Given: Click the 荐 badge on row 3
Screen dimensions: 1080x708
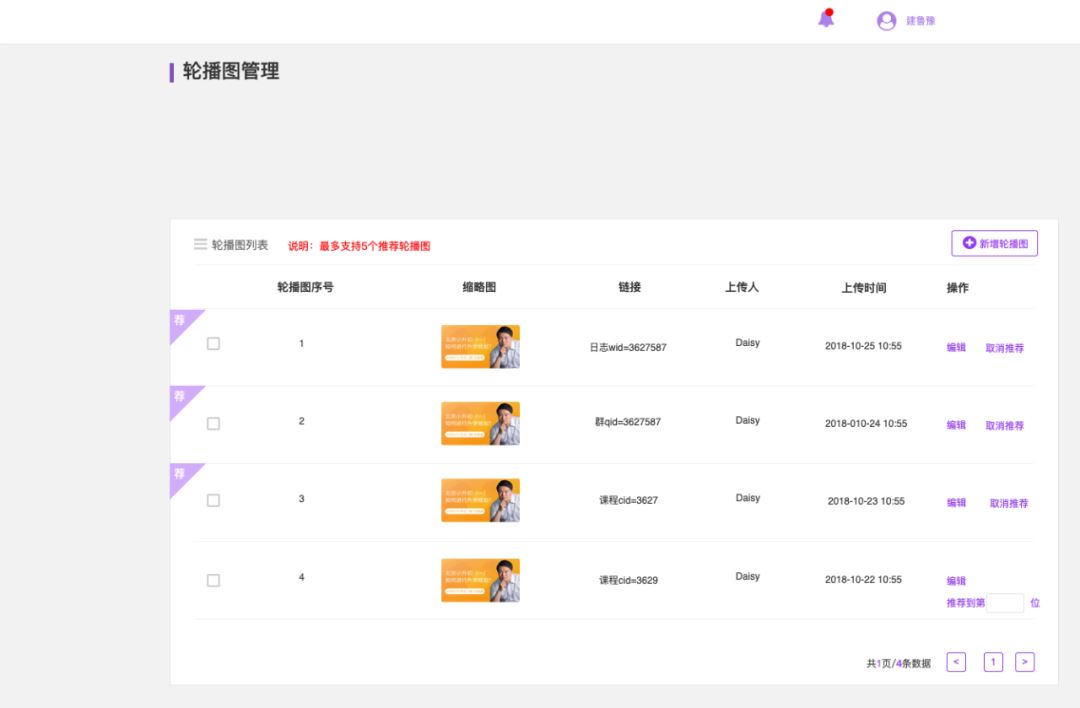Looking at the screenshot, I should point(181,474).
